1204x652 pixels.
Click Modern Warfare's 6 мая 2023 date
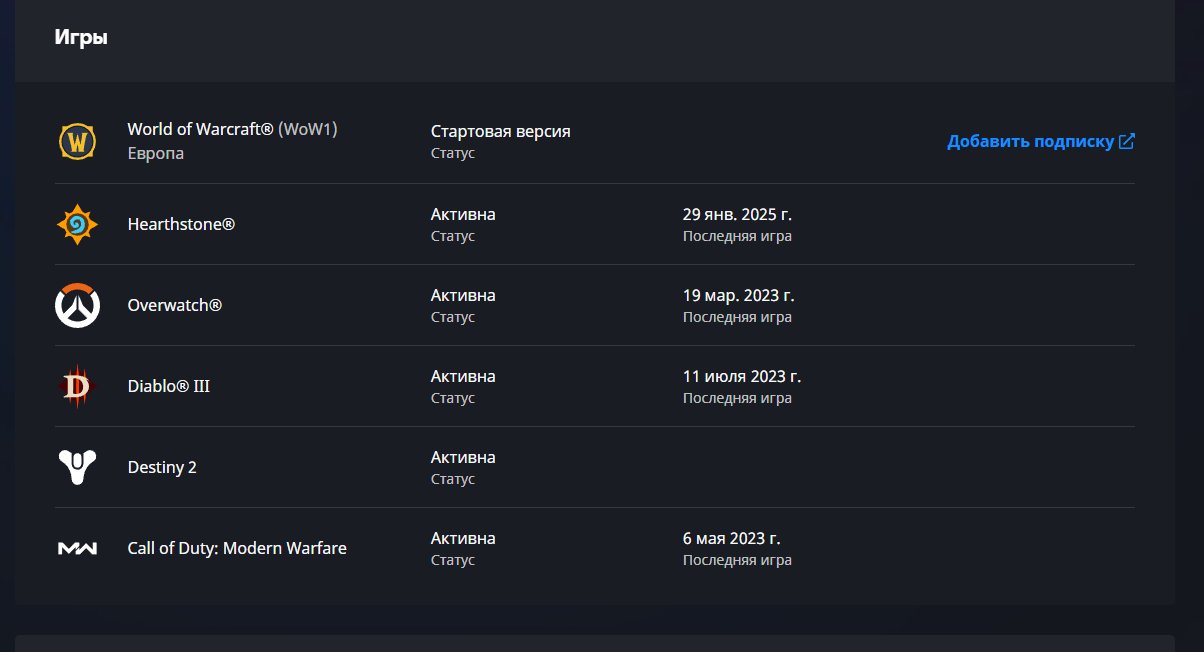[731, 538]
